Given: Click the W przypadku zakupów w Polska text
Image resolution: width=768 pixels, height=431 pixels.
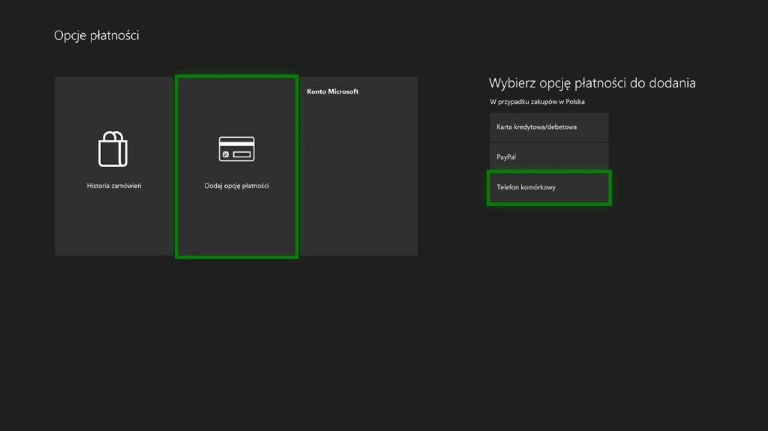Looking at the screenshot, I should [x=538, y=102].
